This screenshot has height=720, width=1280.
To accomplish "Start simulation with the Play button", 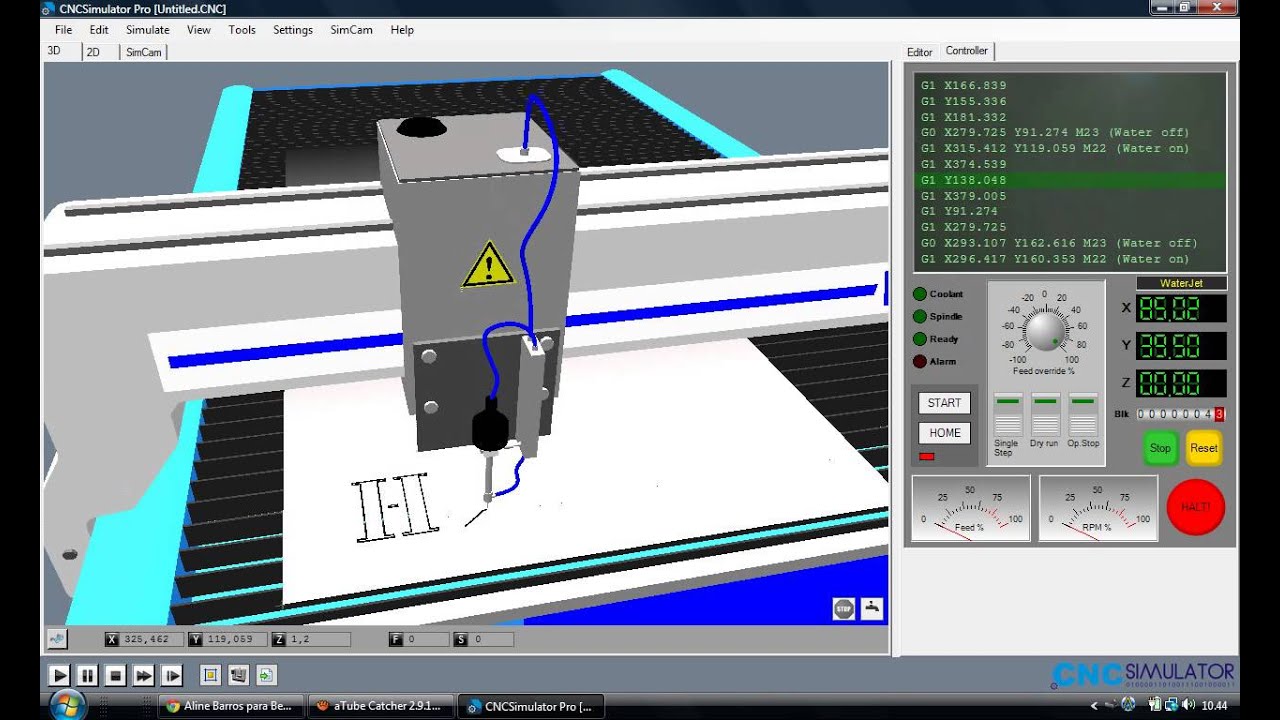I will point(59,676).
